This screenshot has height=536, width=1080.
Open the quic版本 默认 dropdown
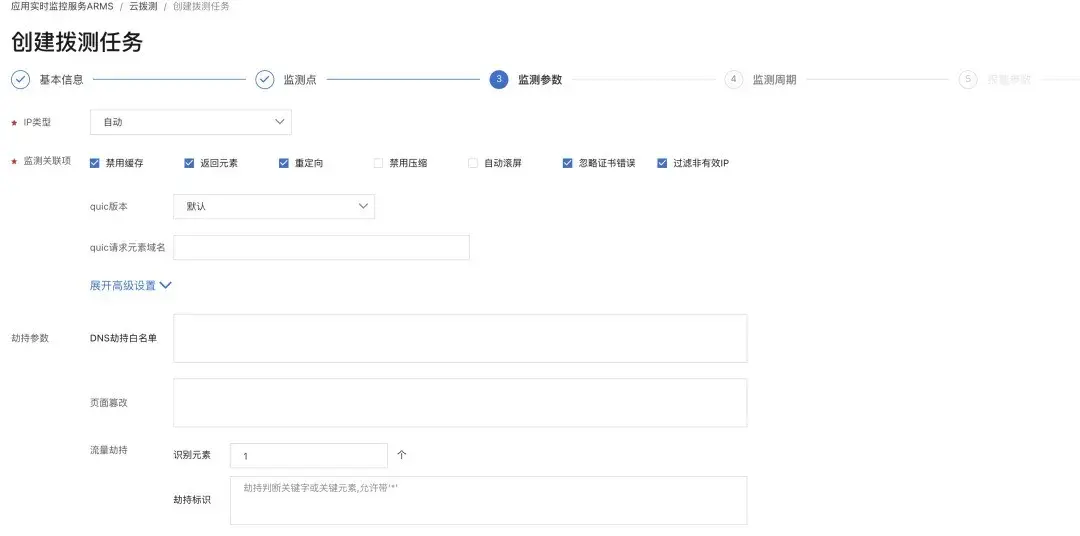[x=274, y=207]
